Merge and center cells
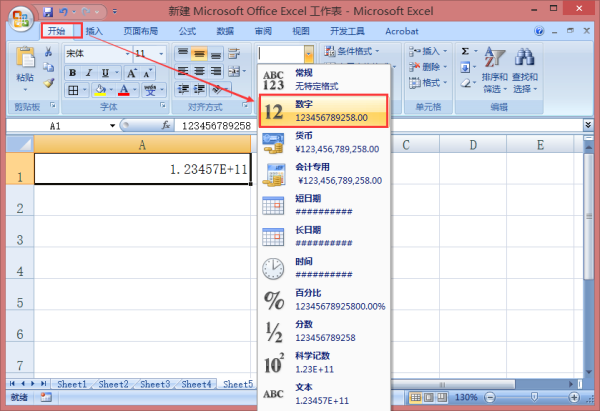Image resolution: width=600 pixels, height=411 pixels. pos(234,71)
